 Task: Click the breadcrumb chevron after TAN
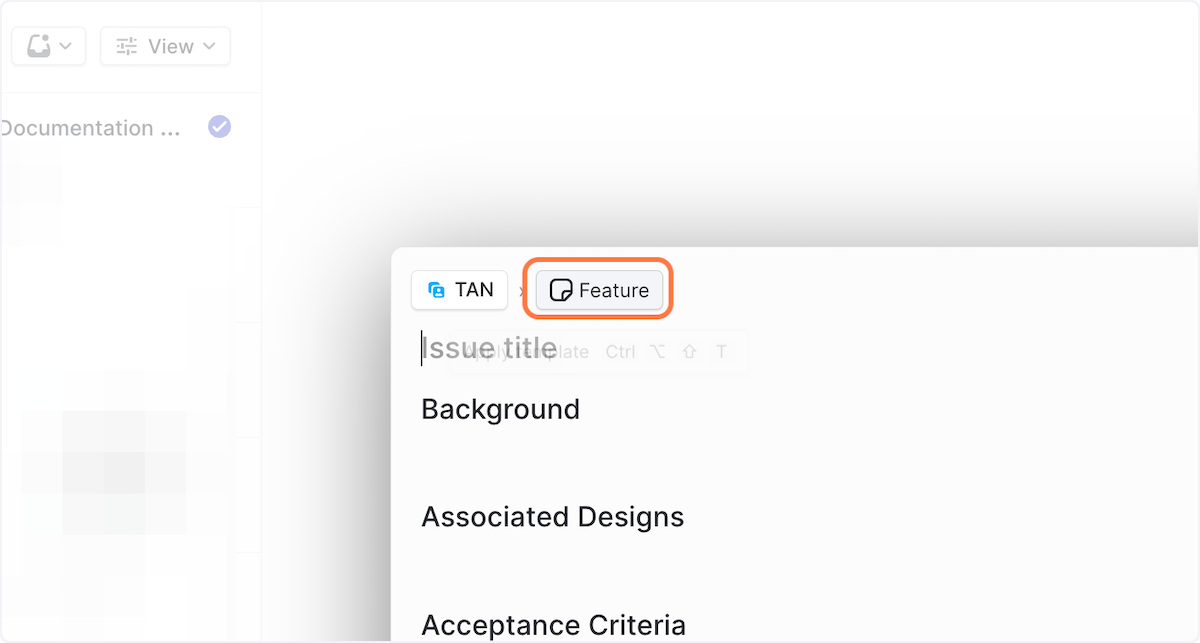pyautogui.click(x=522, y=291)
